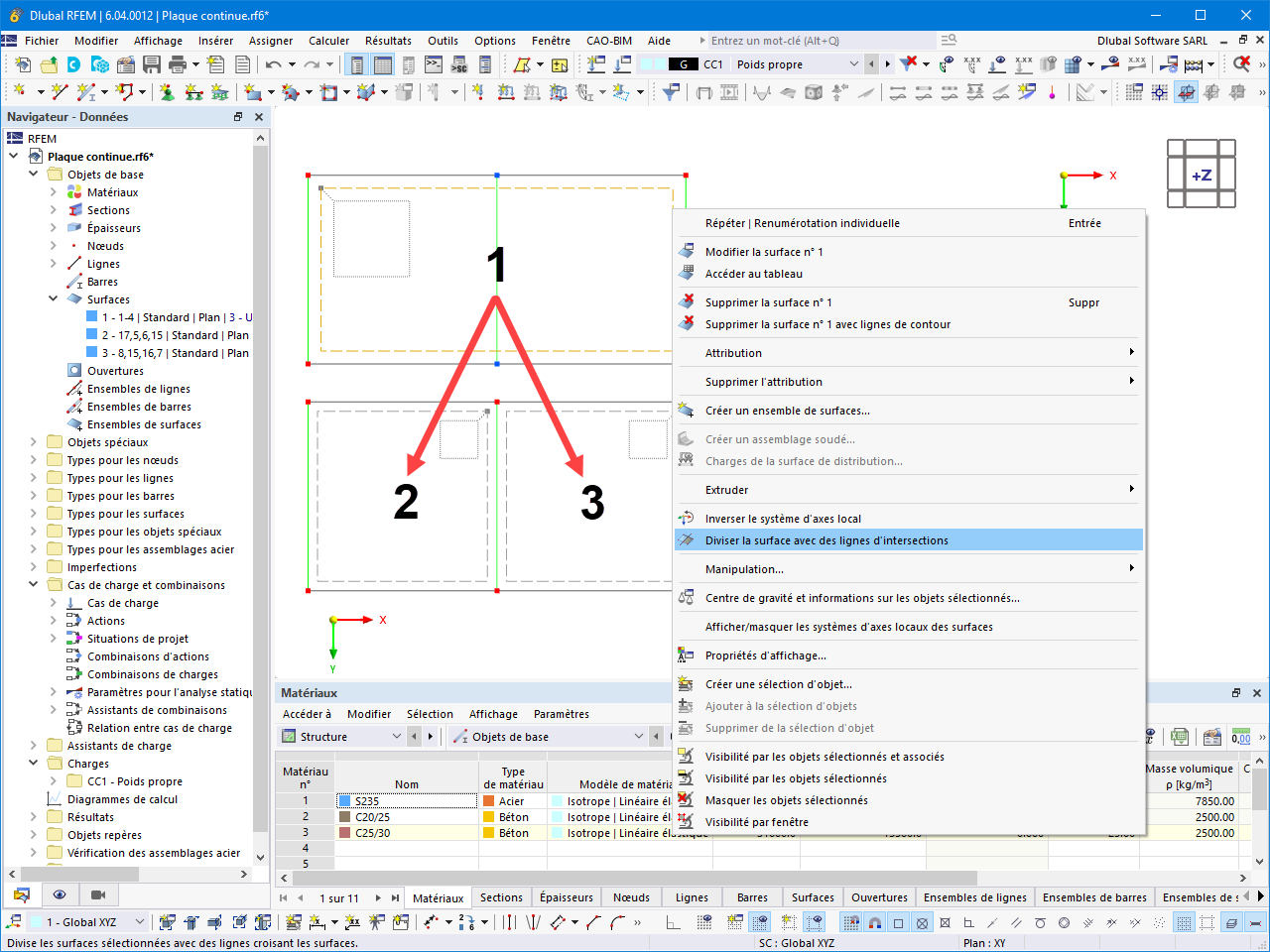Toggle the tables panel toolbar icon
The image size is (1270, 952).
[383, 64]
